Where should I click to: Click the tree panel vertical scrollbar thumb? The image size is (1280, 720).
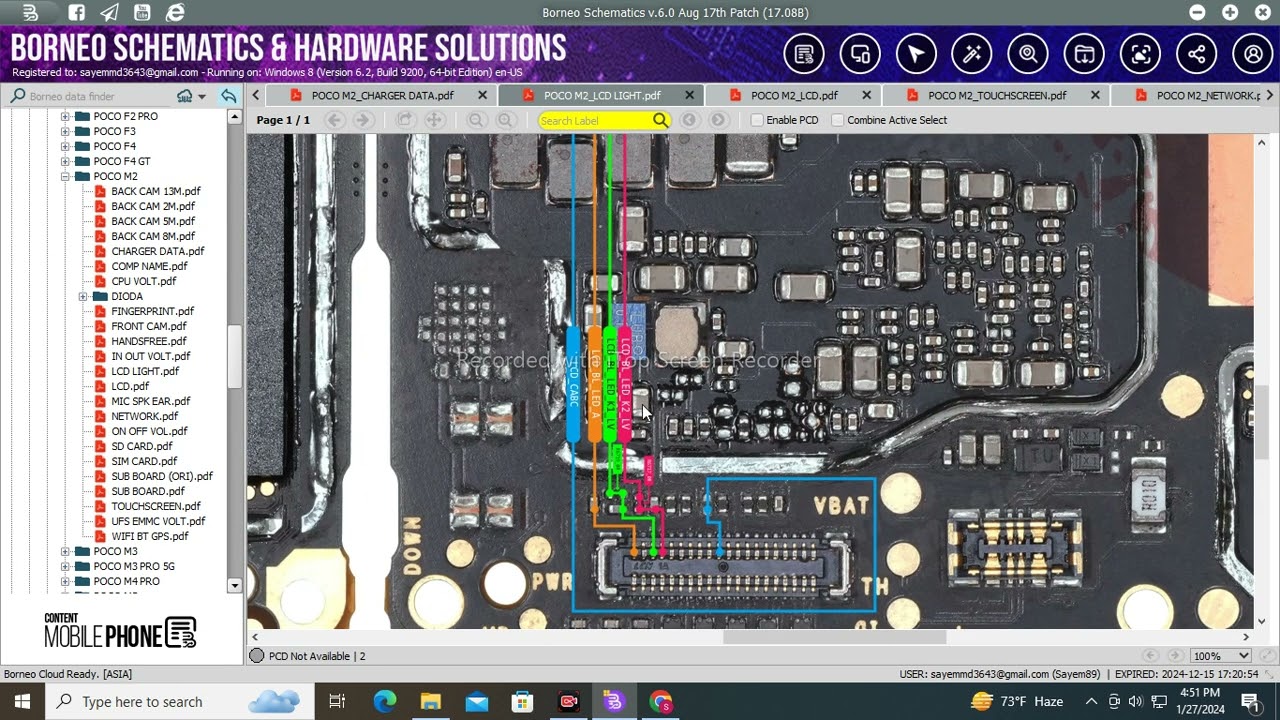(235, 355)
